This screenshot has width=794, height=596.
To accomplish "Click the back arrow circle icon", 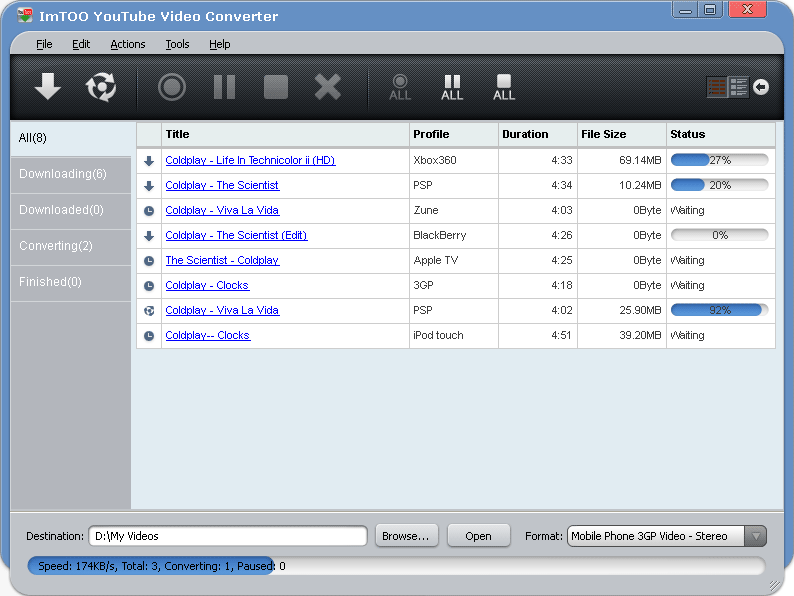I will point(761,87).
